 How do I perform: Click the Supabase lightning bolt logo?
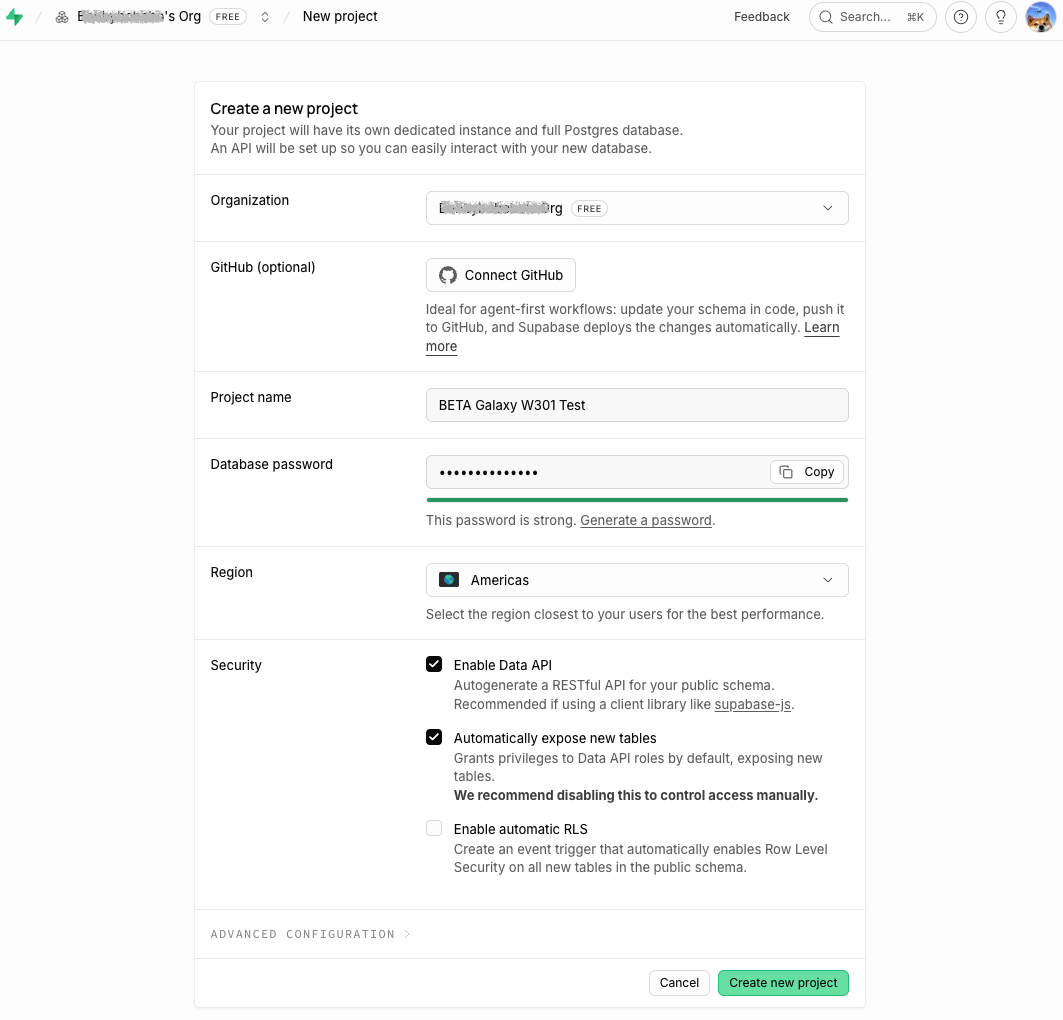(14, 17)
